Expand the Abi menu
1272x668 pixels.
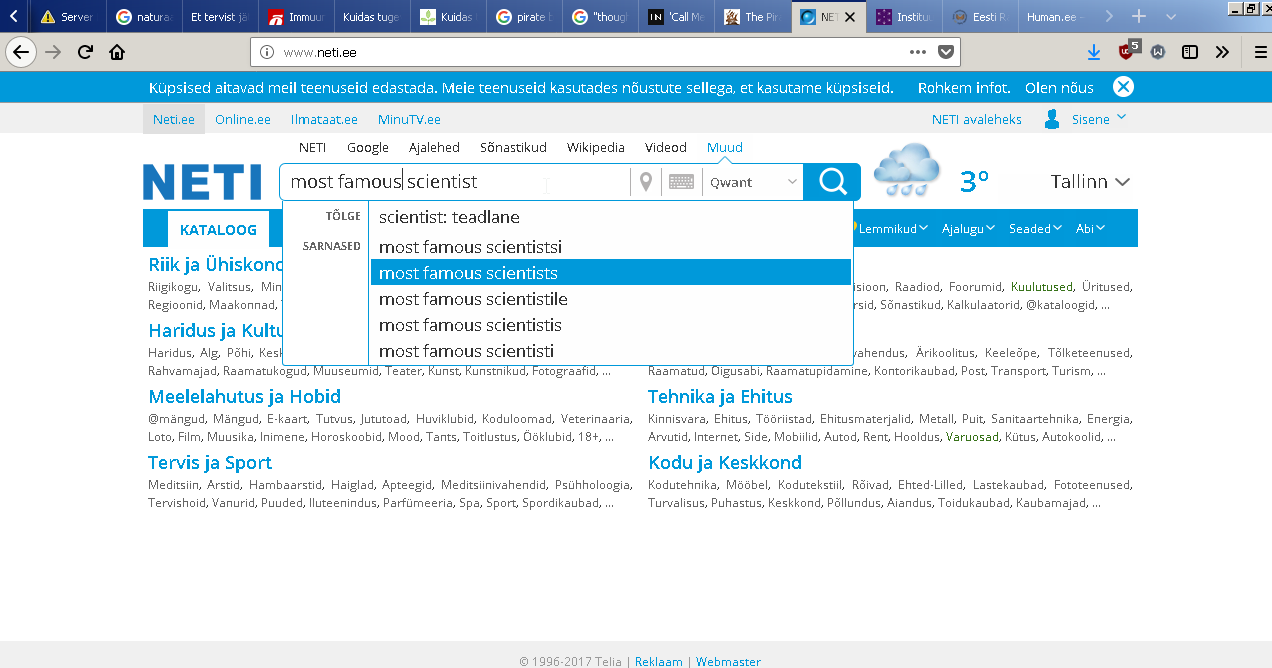(x=1090, y=229)
